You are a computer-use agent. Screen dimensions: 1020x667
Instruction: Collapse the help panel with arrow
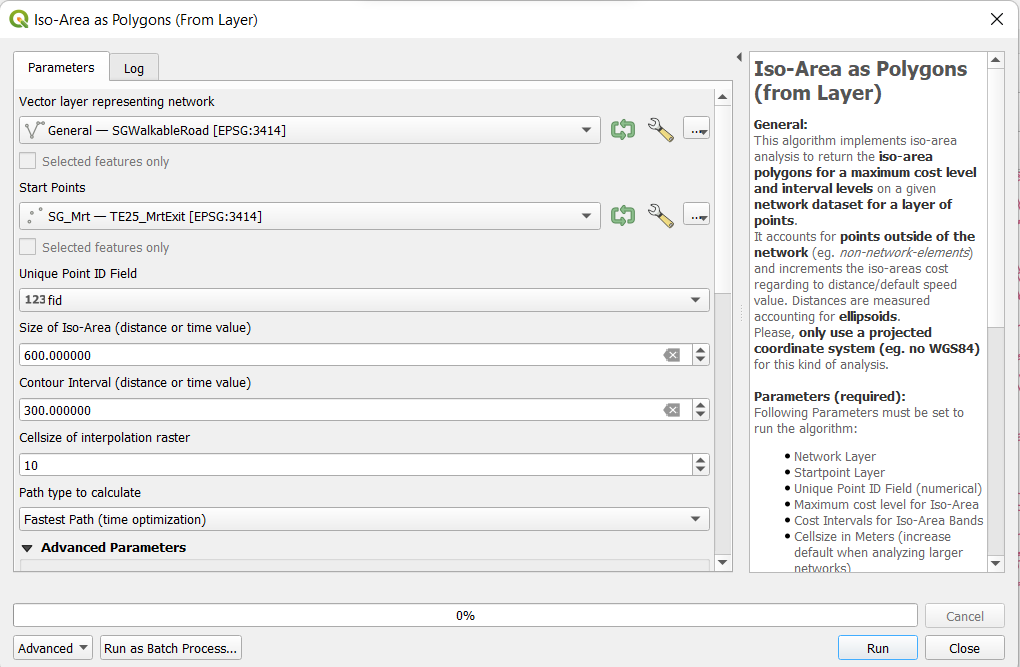tap(739, 58)
